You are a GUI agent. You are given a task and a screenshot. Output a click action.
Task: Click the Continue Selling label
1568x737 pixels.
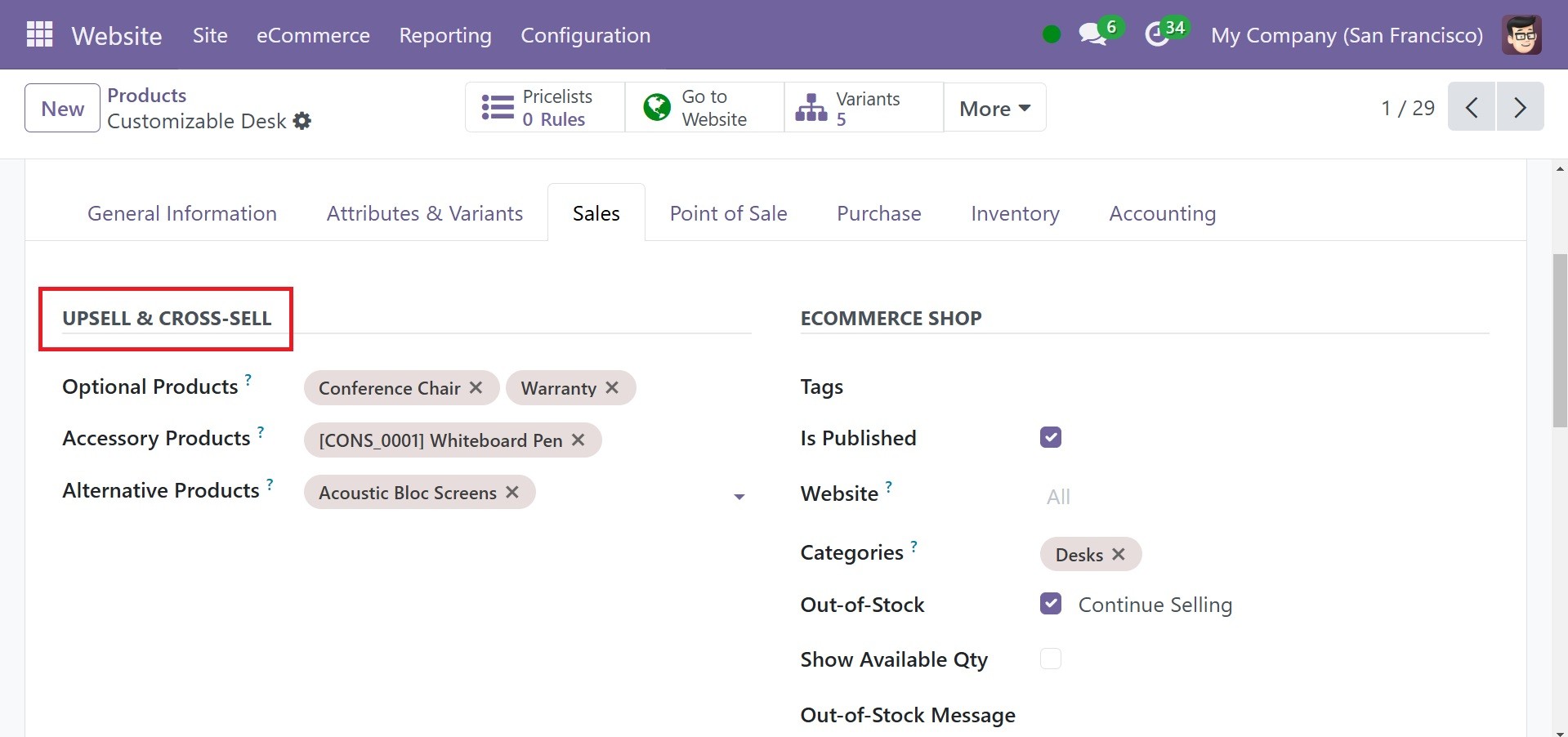pyautogui.click(x=1155, y=605)
